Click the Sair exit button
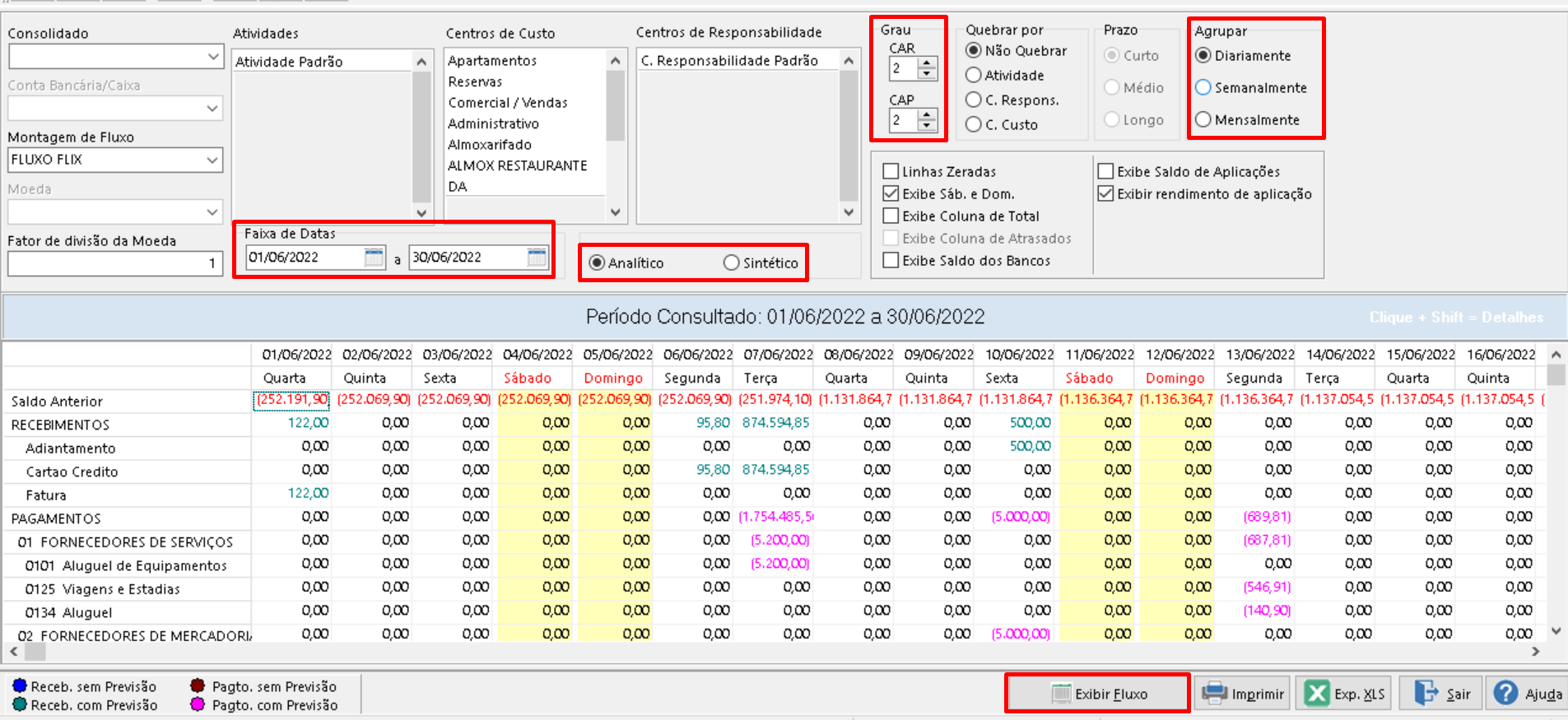The image size is (1568, 720). click(x=1440, y=694)
